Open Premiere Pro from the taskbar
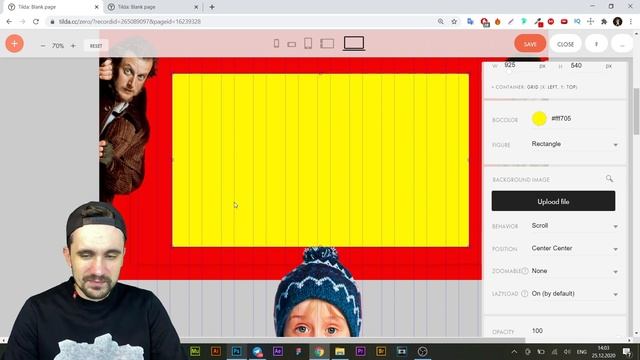The image size is (640, 360). pyautogui.click(x=360, y=351)
